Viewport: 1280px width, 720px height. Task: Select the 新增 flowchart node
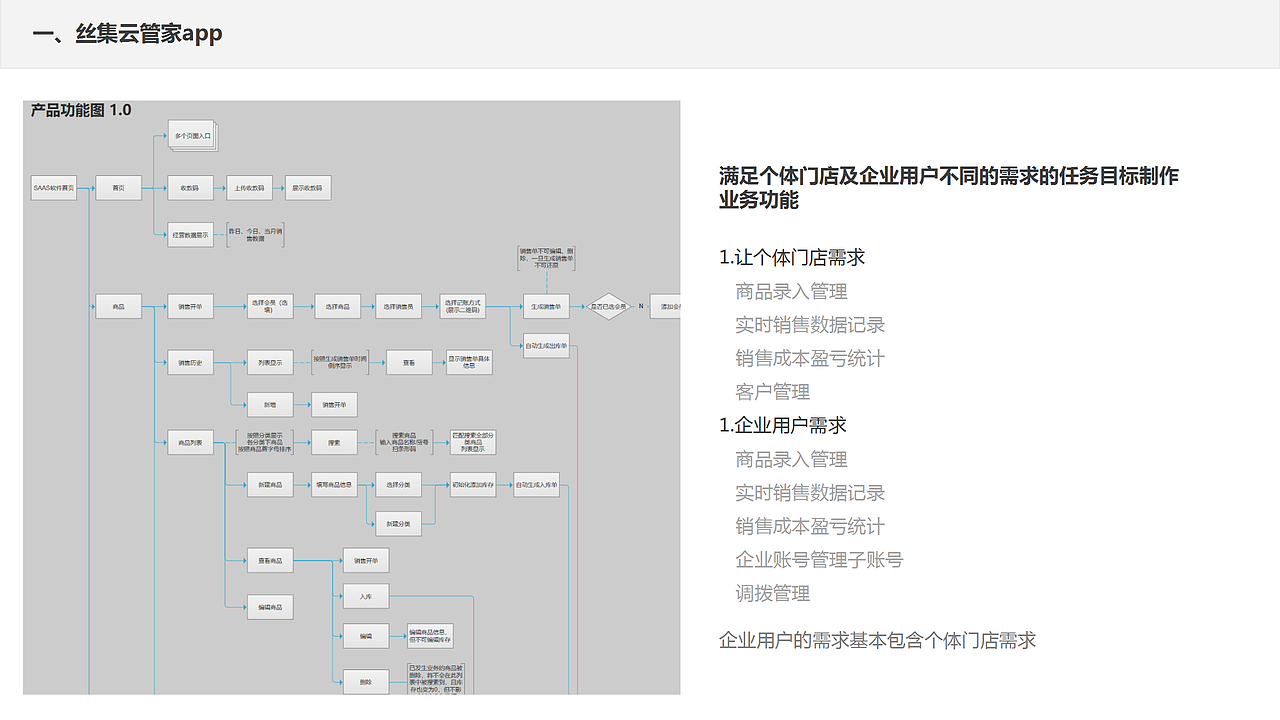click(270, 404)
